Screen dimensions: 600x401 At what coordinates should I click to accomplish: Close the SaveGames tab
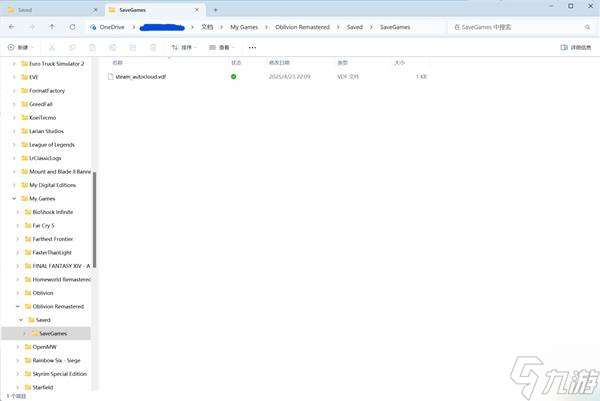pyautogui.click(x=197, y=10)
